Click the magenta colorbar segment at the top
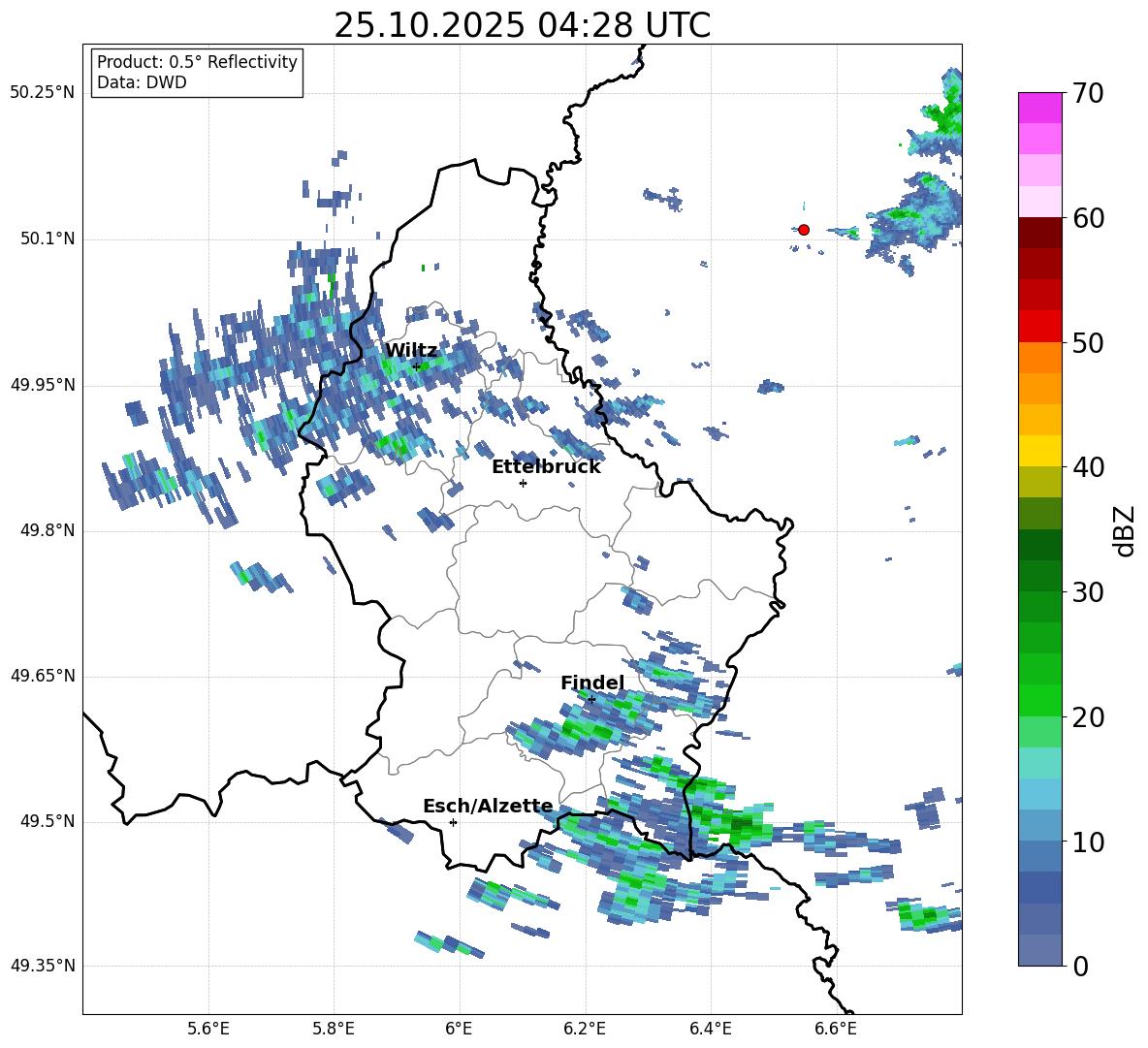 pyautogui.click(x=1039, y=108)
